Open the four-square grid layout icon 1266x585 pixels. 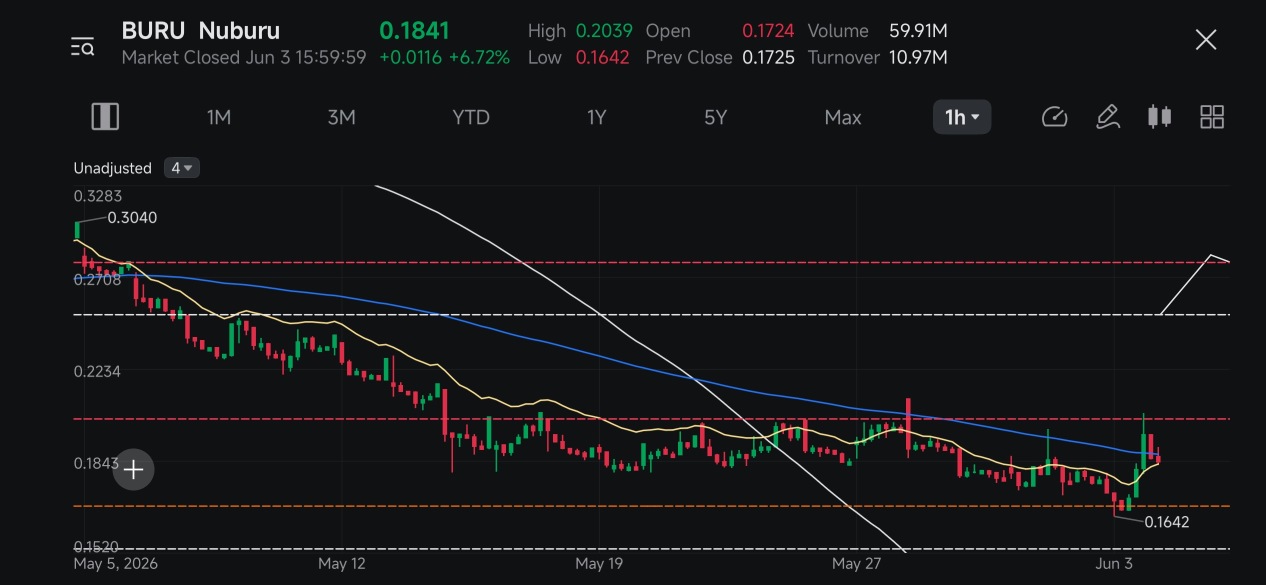click(x=1212, y=117)
